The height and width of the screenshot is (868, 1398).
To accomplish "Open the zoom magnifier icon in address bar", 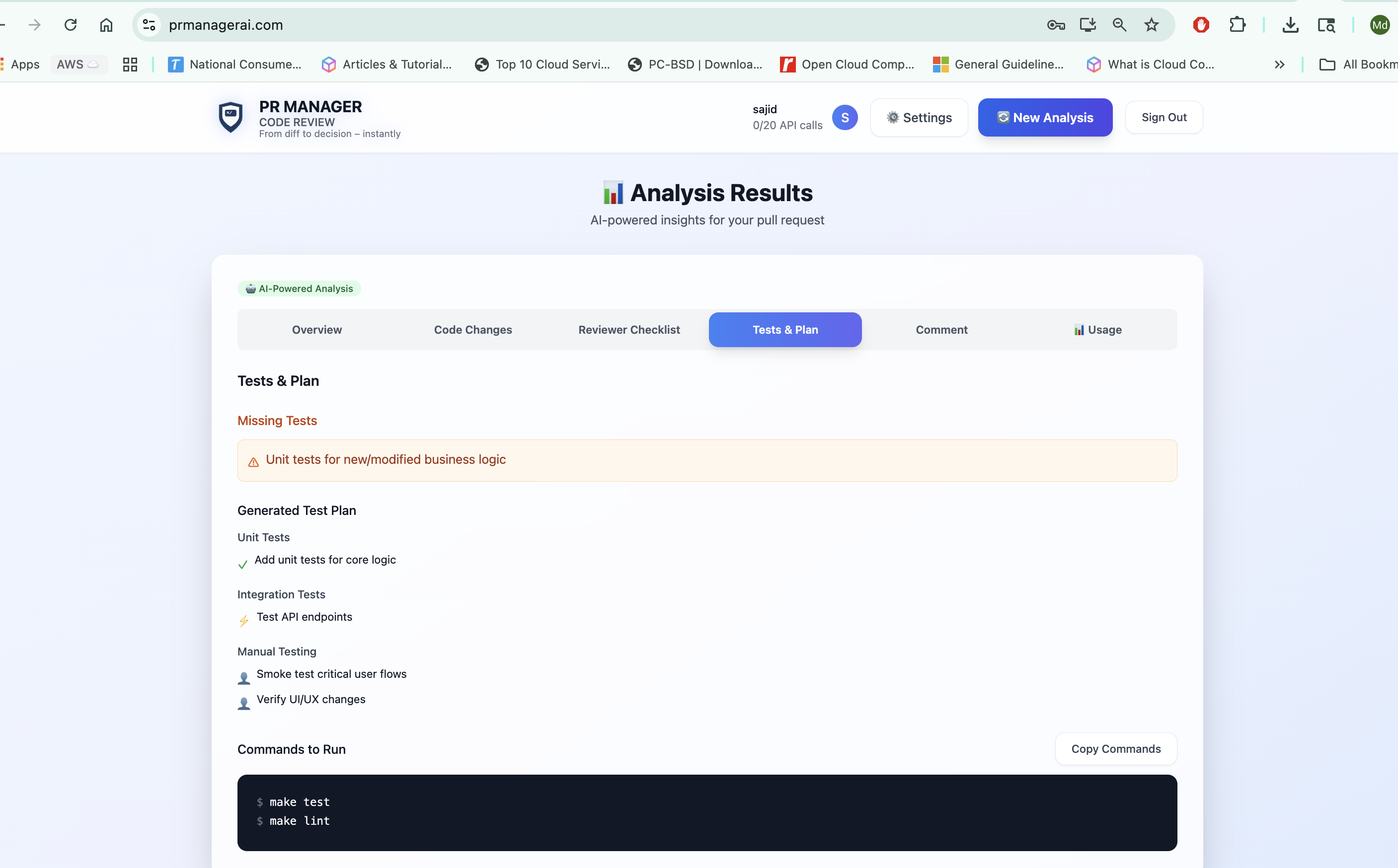I will click(1119, 25).
